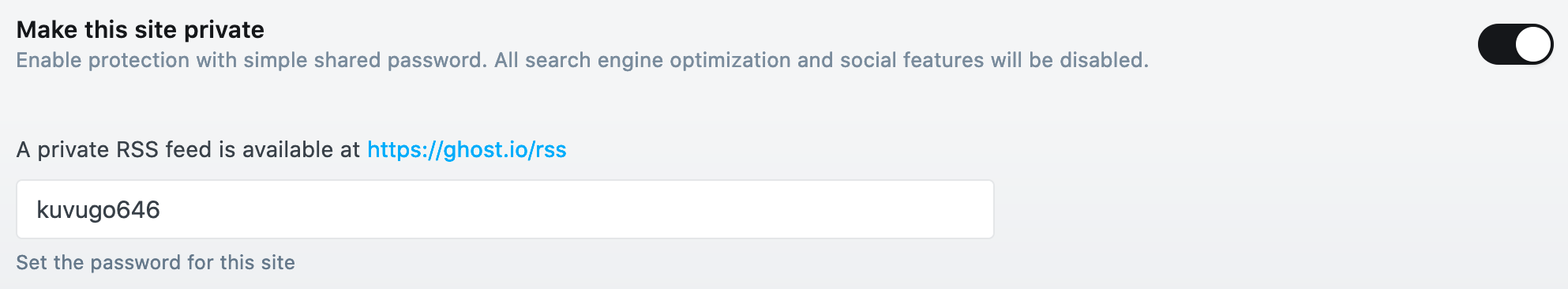Open the https://ghost.io/rss link
Screen dimensions: 1568x289
(467, 149)
